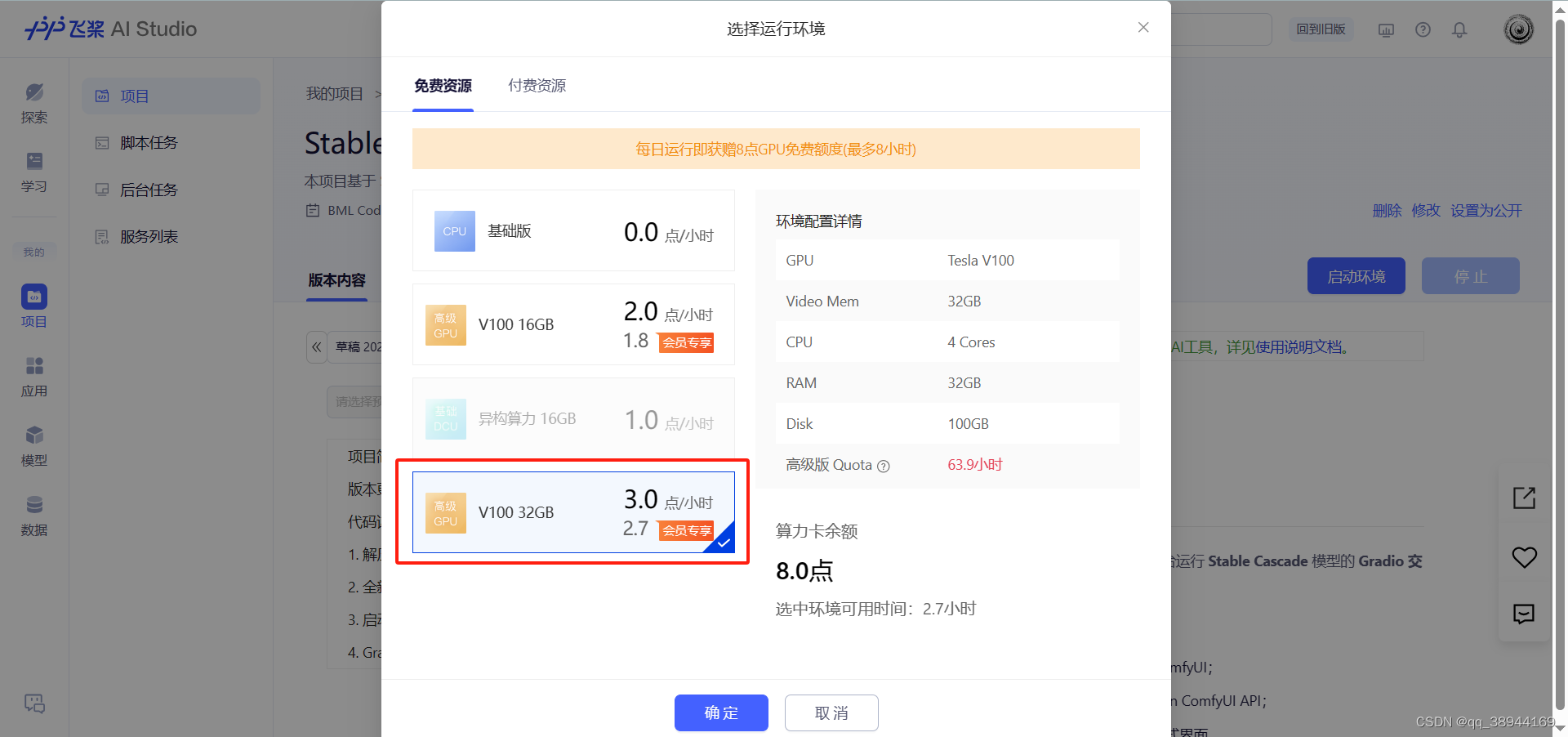Open the 项目 menu item
Viewport: 1568px width, 737px height.
[171, 96]
